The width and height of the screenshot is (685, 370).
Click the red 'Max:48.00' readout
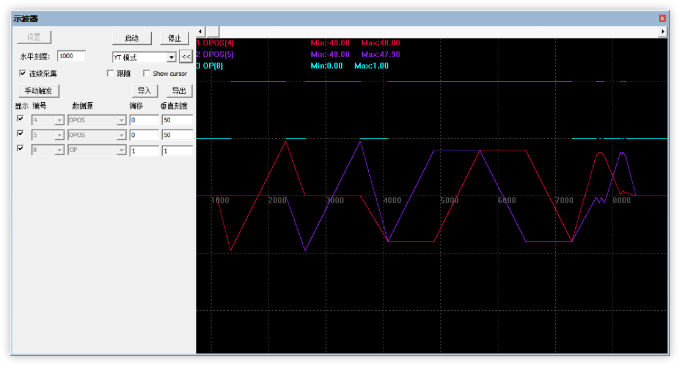click(x=381, y=43)
